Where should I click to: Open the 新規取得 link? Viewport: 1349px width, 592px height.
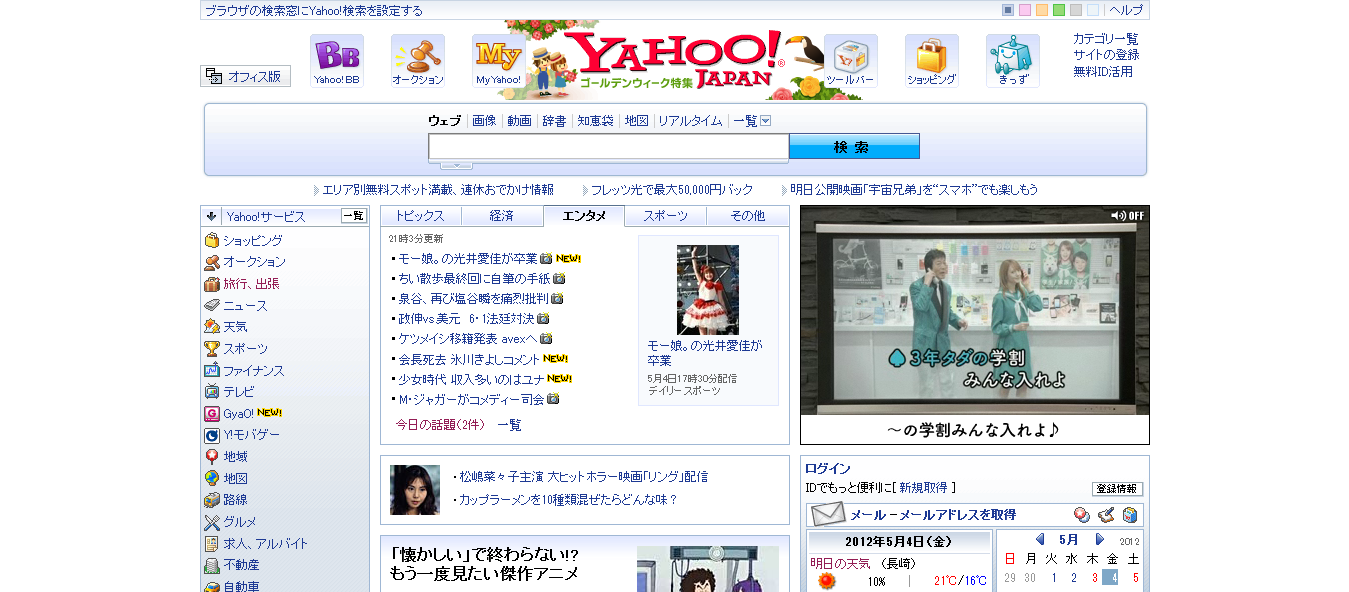click(x=923, y=488)
